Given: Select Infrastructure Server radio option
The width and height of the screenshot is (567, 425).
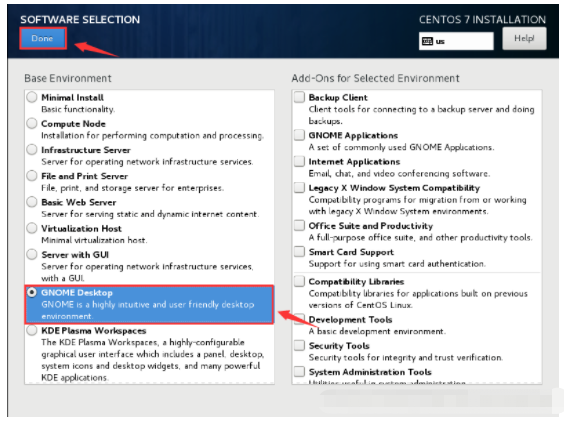Looking at the screenshot, I should point(32,150).
